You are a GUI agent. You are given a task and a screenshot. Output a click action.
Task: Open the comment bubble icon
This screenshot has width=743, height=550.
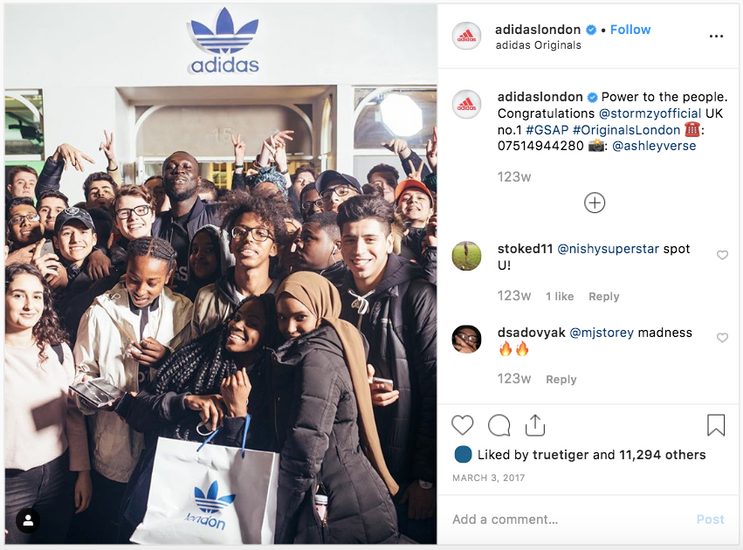pyautogui.click(x=499, y=425)
